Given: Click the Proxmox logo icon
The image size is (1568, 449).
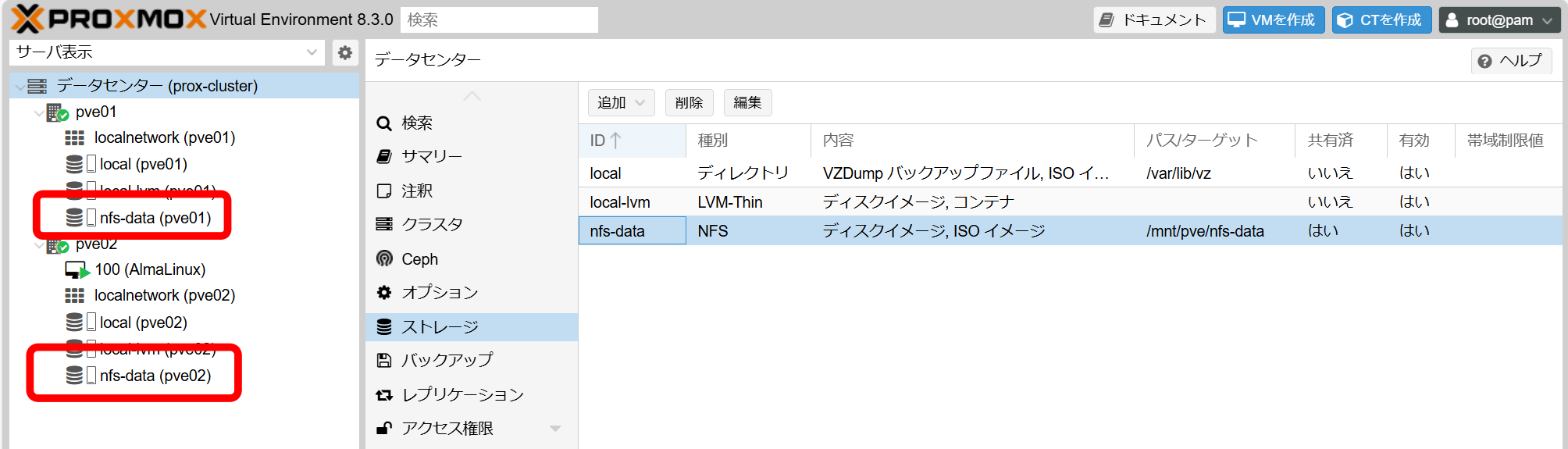Looking at the screenshot, I should [x=28, y=19].
